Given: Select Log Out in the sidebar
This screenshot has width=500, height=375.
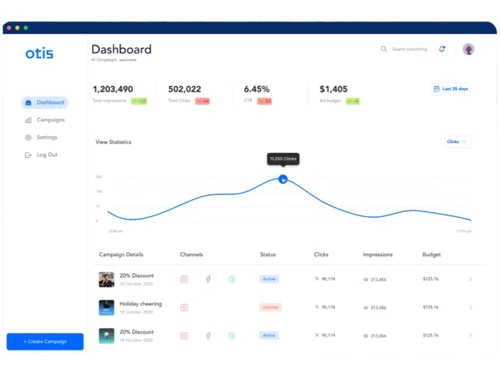Looking at the screenshot, I should pyautogui.click(x=41, y=155).
